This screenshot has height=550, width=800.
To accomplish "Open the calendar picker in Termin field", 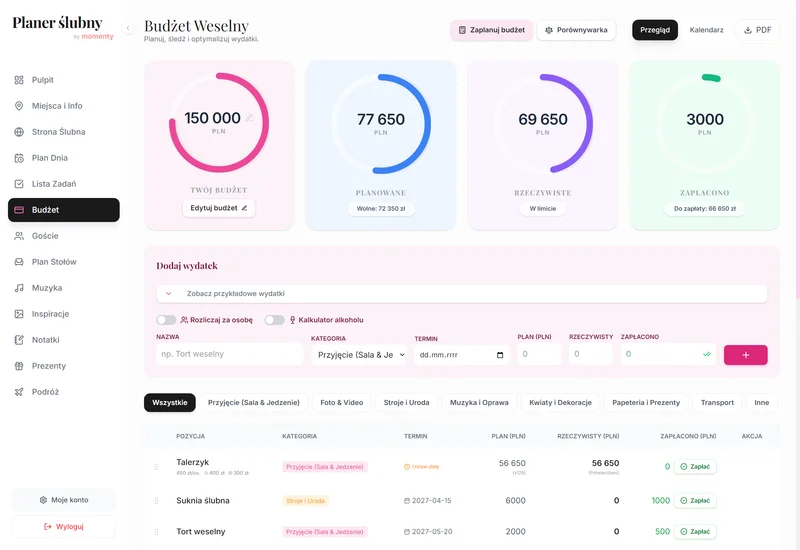I will click(500, 355).
